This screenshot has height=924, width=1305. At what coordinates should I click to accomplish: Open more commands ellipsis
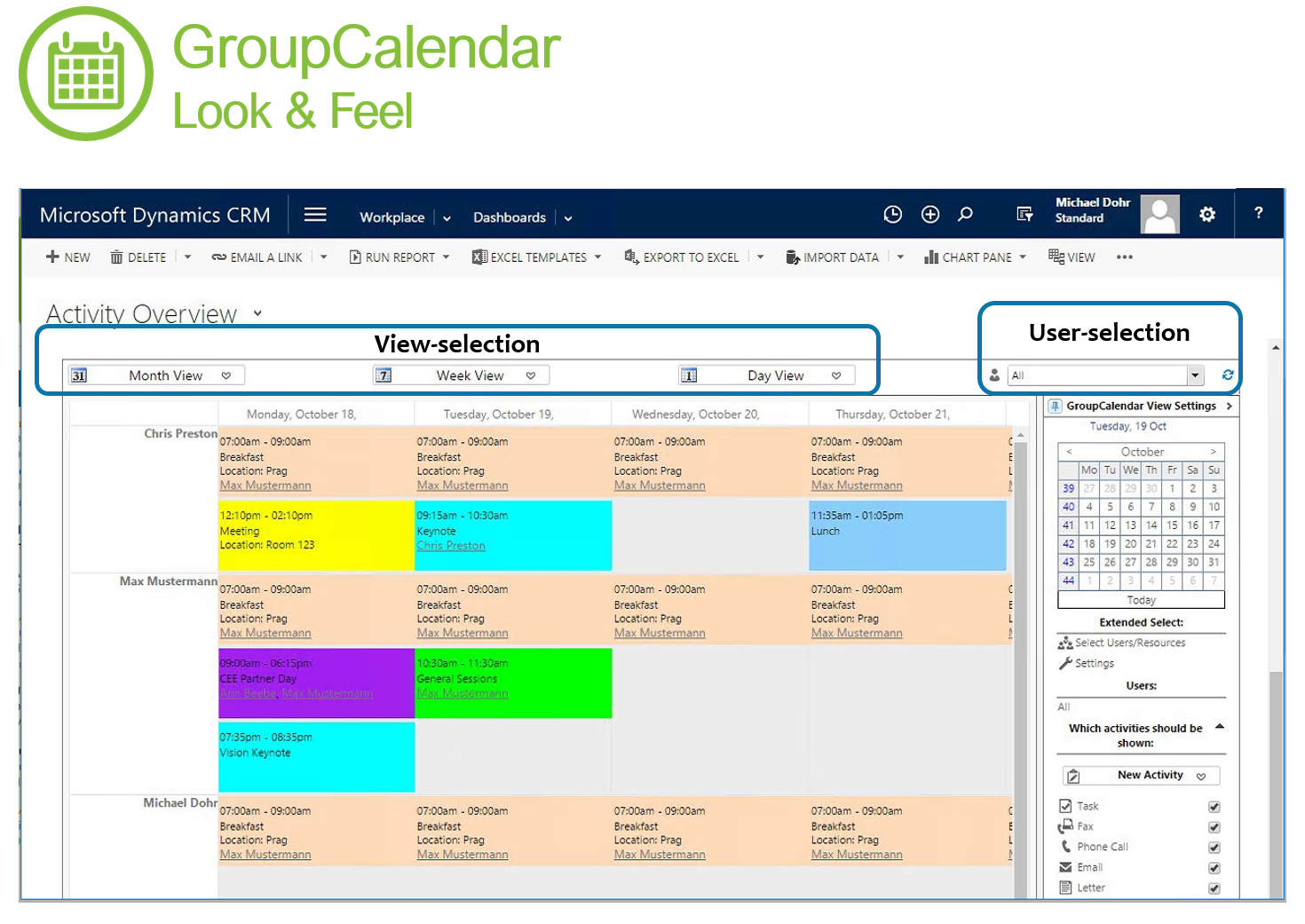pos(1125,257)
